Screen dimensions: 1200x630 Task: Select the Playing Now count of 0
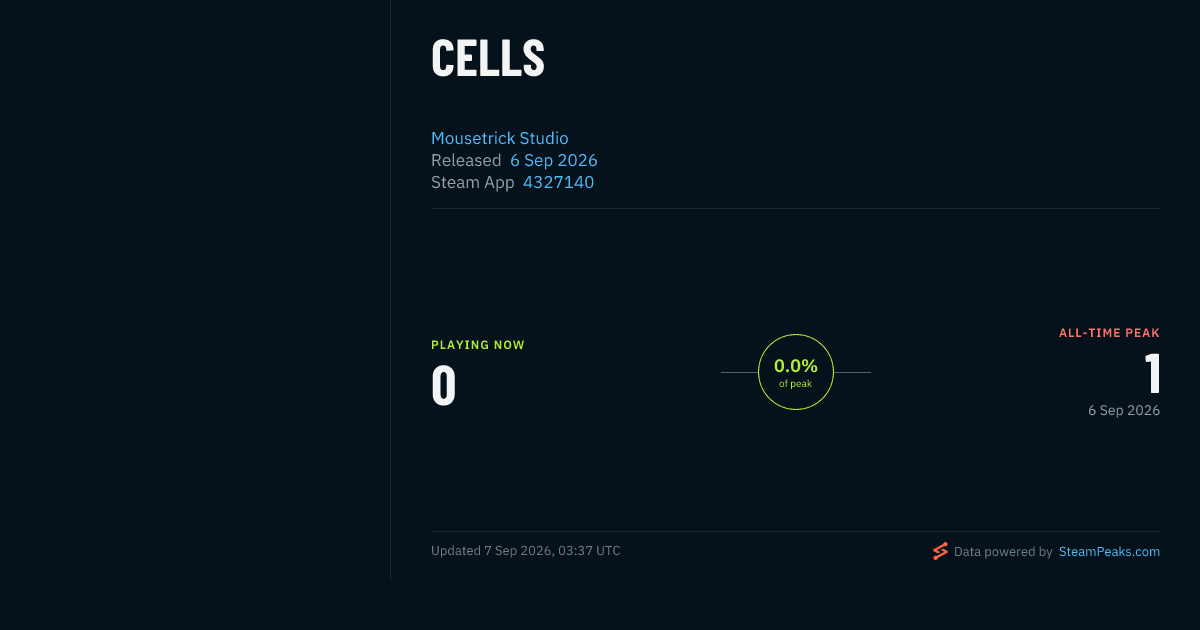click(444, 386)
